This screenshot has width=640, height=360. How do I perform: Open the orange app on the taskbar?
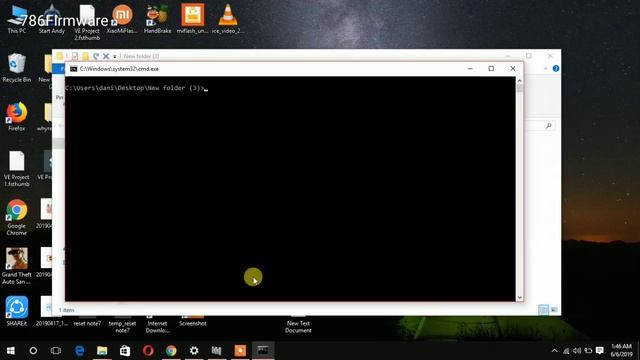240,351
